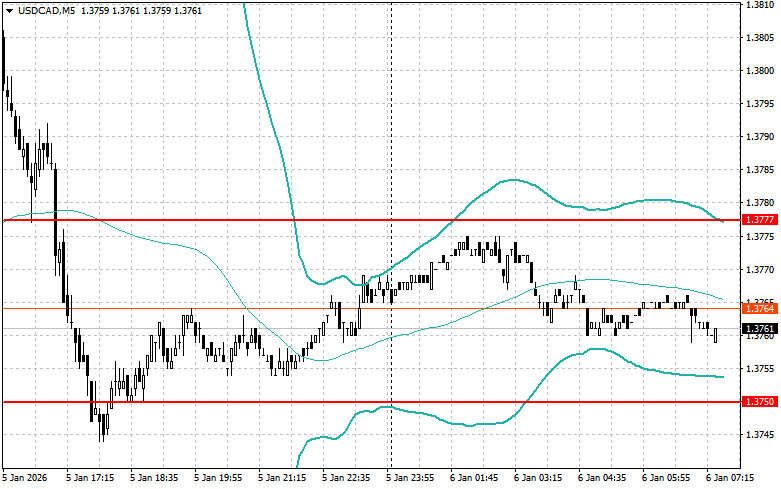Click the 5 Jan 19:55 time label
Viewport: 781px width, 489px height.
pos(218,478)
